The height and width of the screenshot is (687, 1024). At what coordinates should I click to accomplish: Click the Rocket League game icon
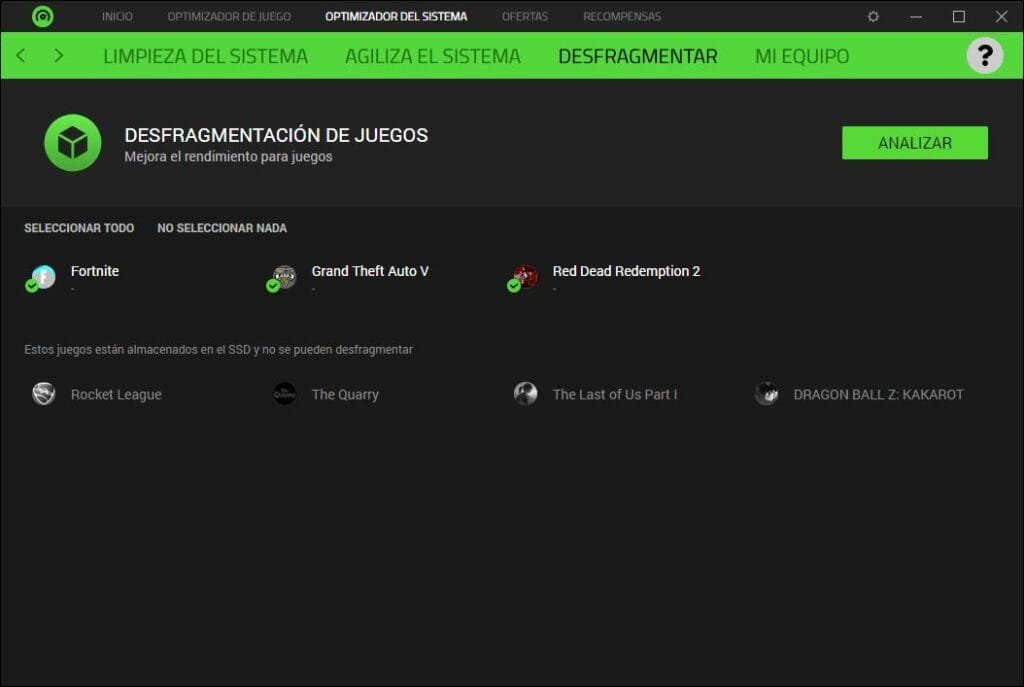tap(43, 394)
